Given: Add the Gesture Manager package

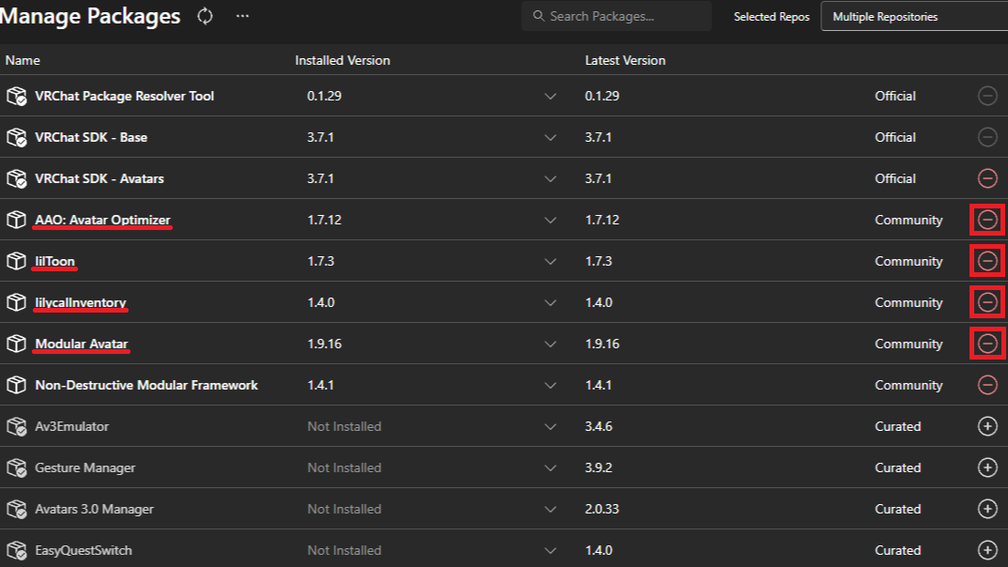Looking at the screenshot, I should [987, 468].
